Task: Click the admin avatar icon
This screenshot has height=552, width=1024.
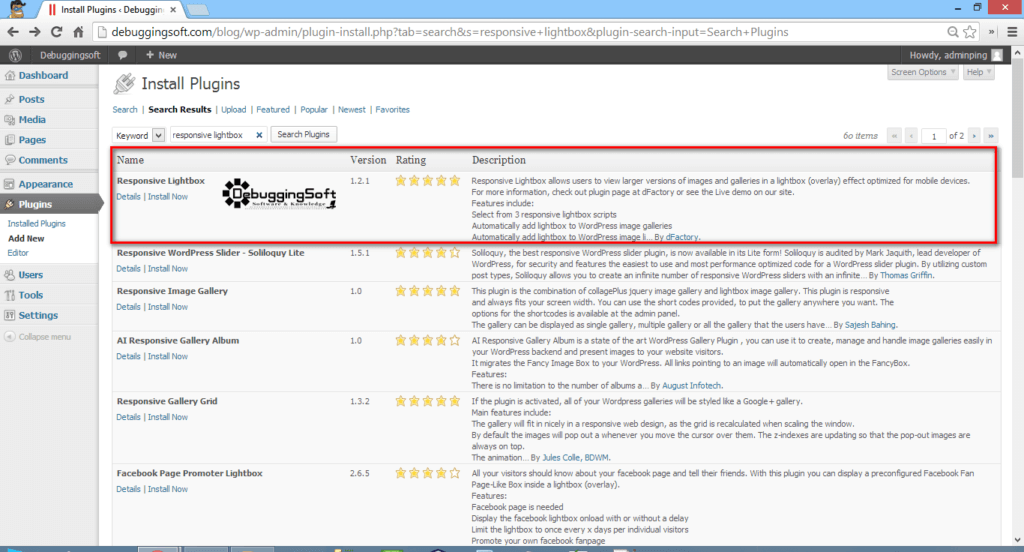Action: coord(997,56)
